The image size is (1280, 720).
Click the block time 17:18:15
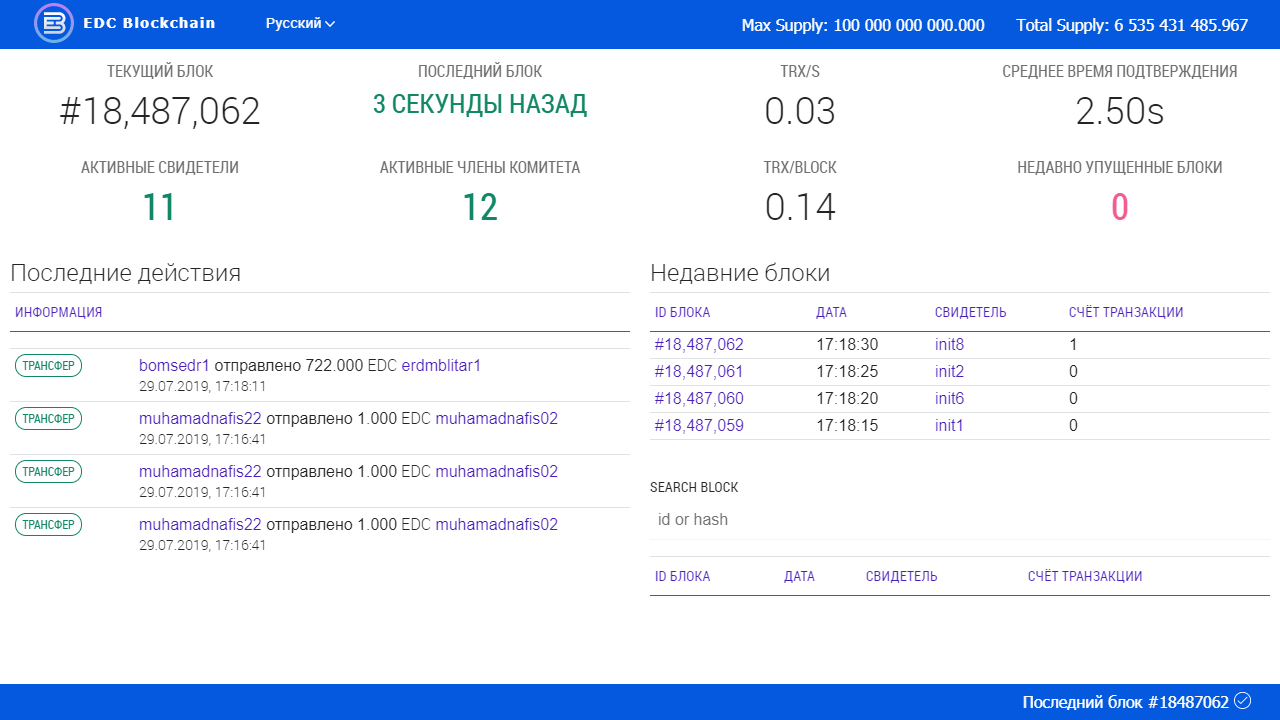(847, 426)
